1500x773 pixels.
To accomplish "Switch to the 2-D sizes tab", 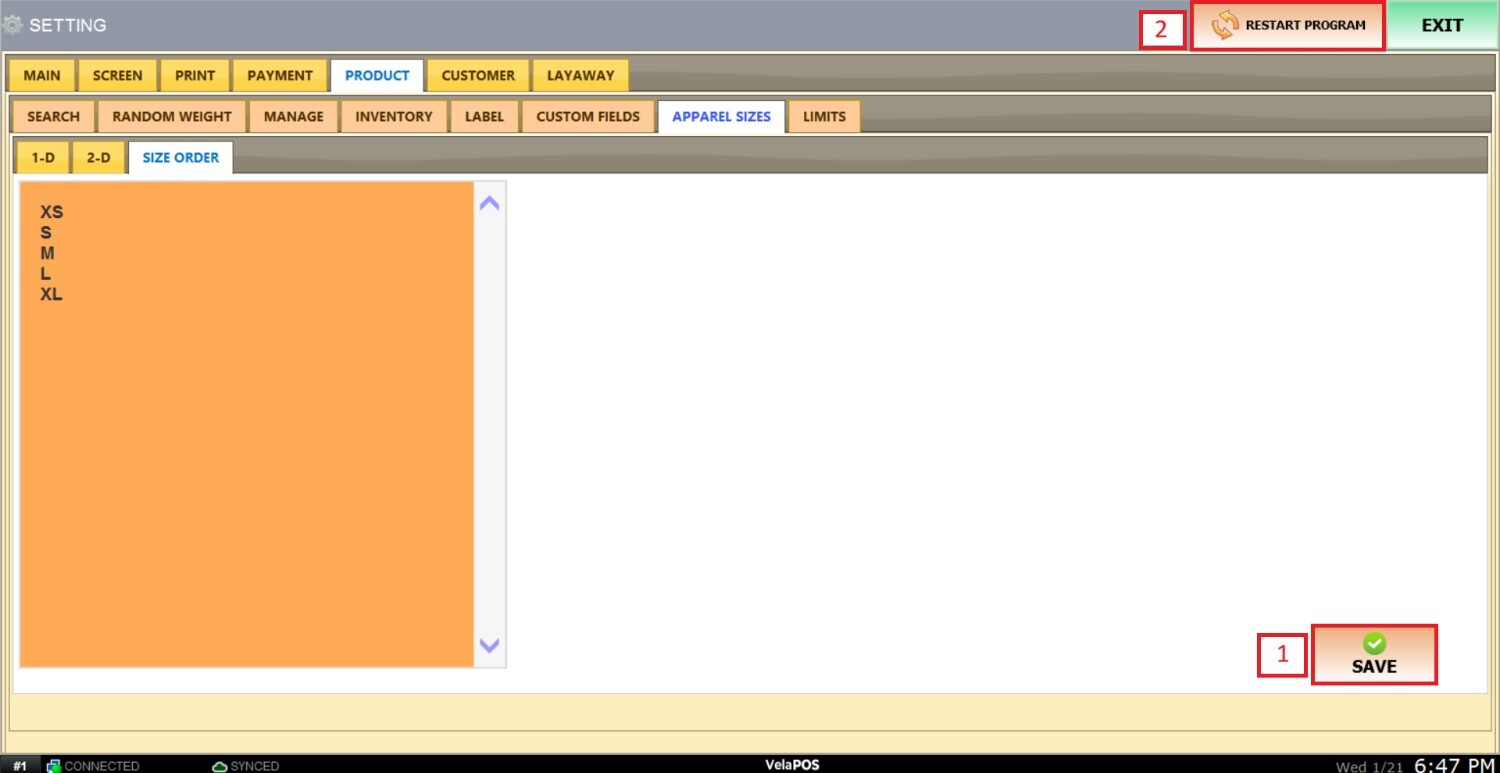I will [x=98, y=158].
